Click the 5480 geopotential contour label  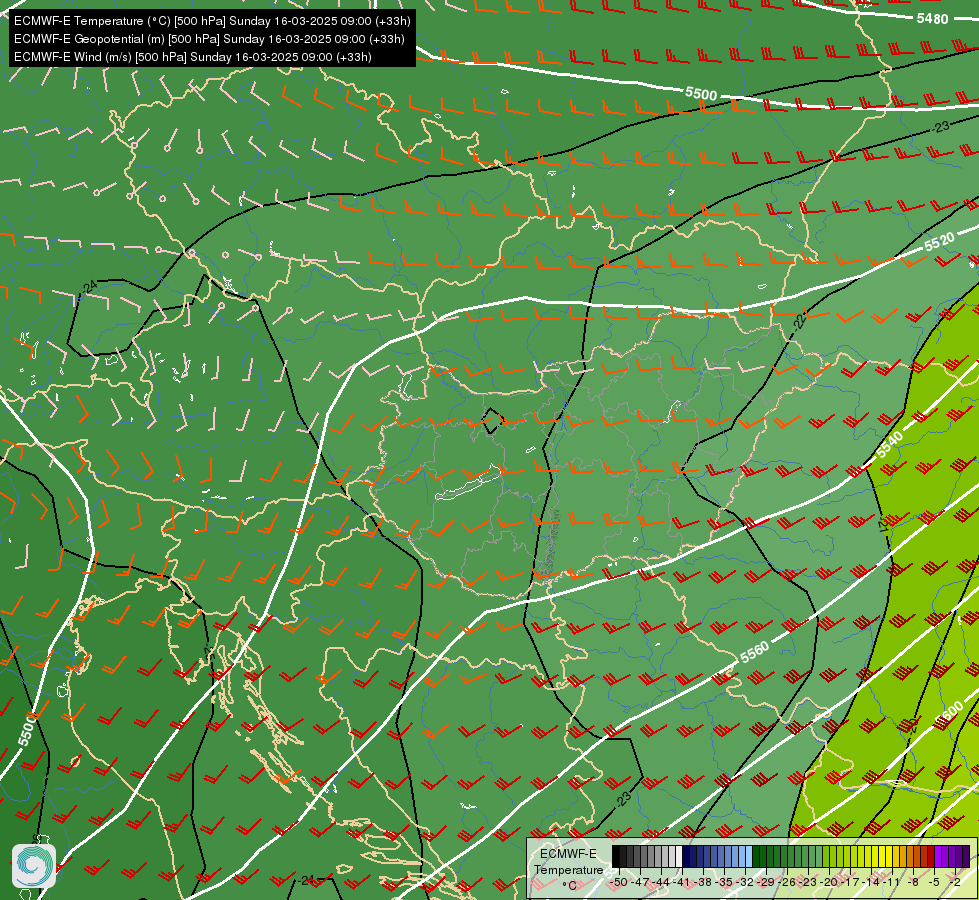click(932, 19)
